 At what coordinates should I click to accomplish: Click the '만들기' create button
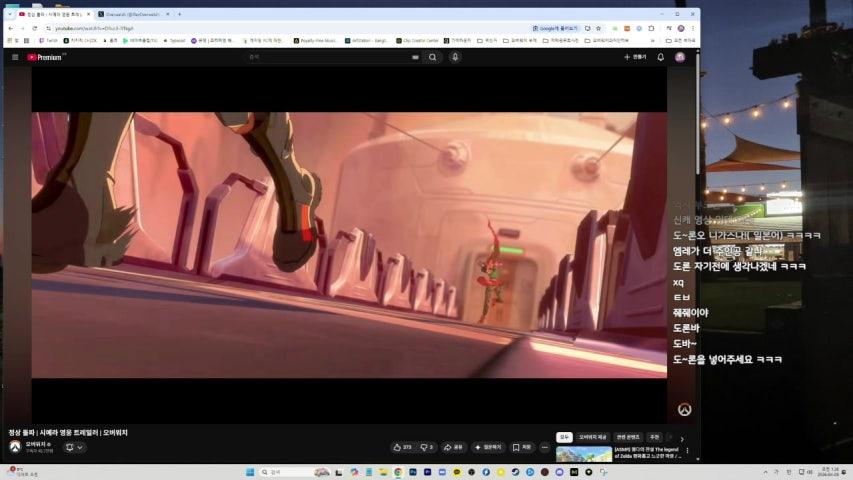click(635, 57)
